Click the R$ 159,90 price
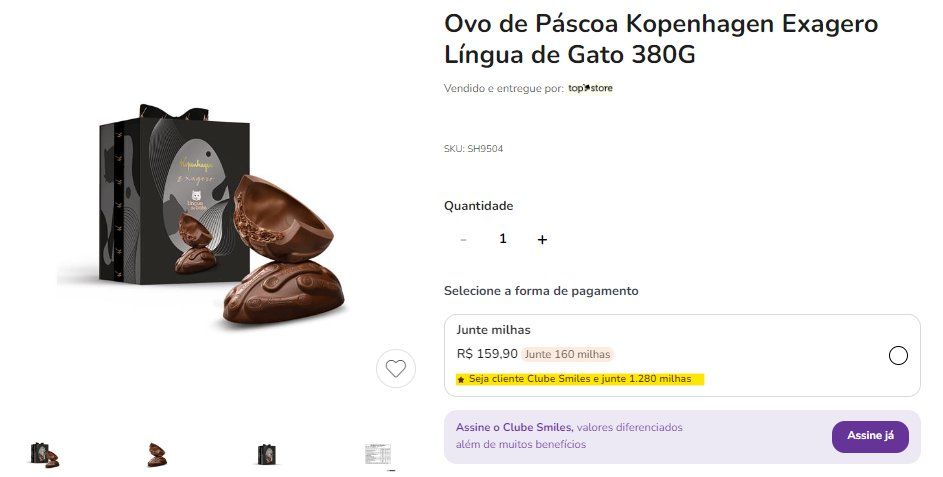Screen dimensions: 943x477 [x=487, y=354]
